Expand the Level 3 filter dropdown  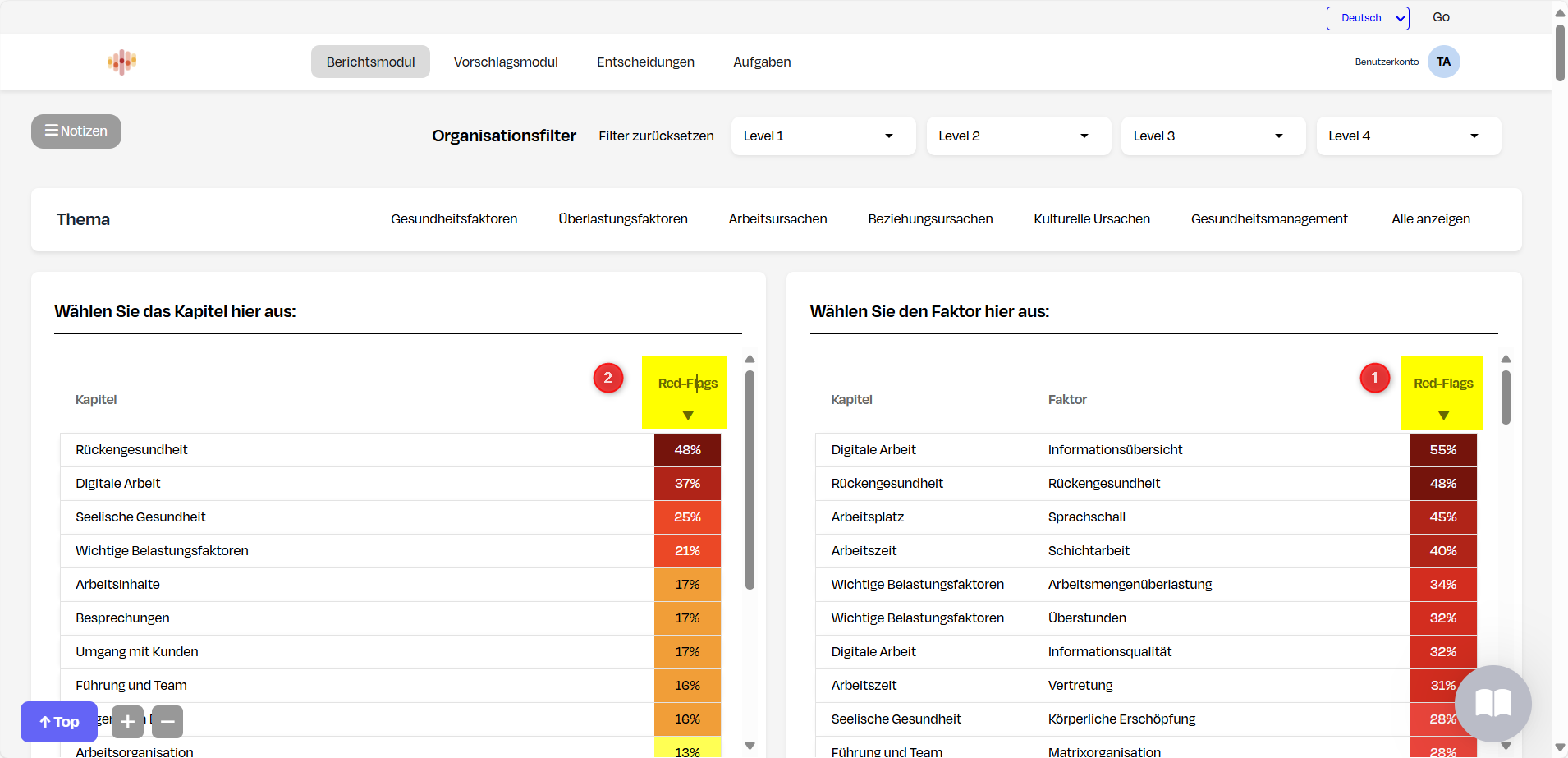(x=1213, y=136)
